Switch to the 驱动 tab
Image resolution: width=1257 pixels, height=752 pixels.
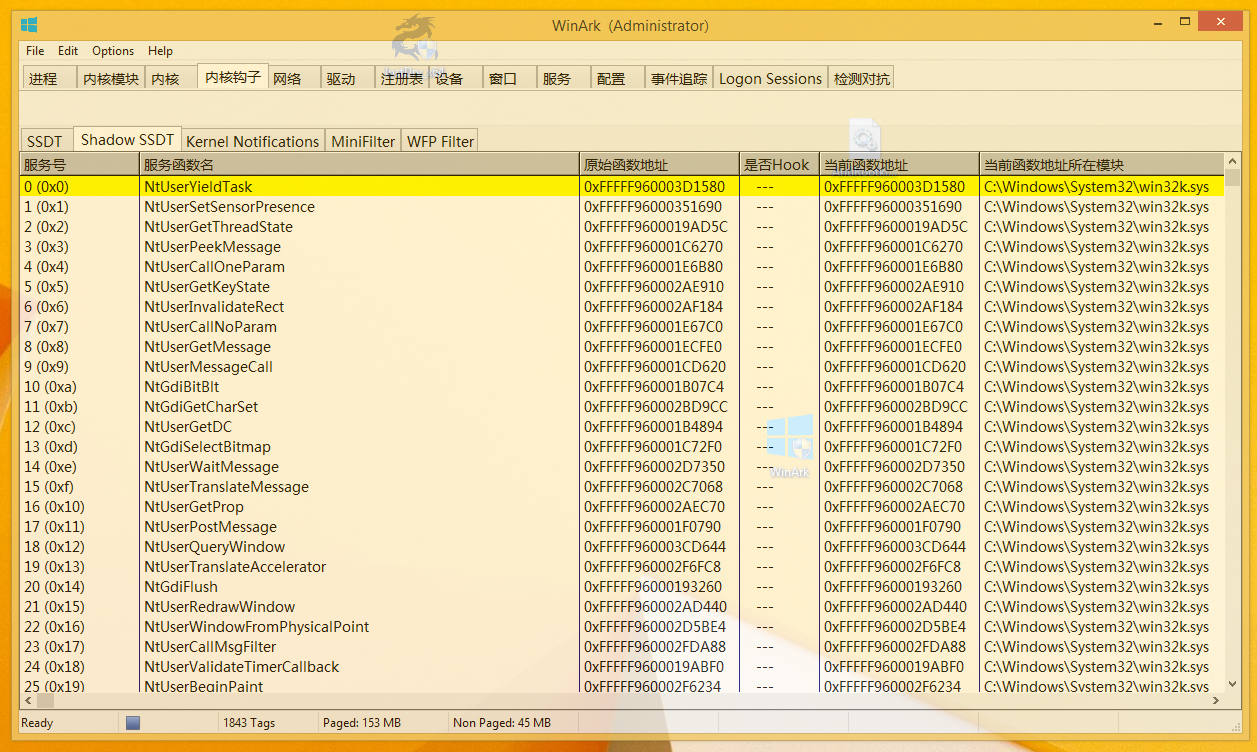[x=347, y=79]
